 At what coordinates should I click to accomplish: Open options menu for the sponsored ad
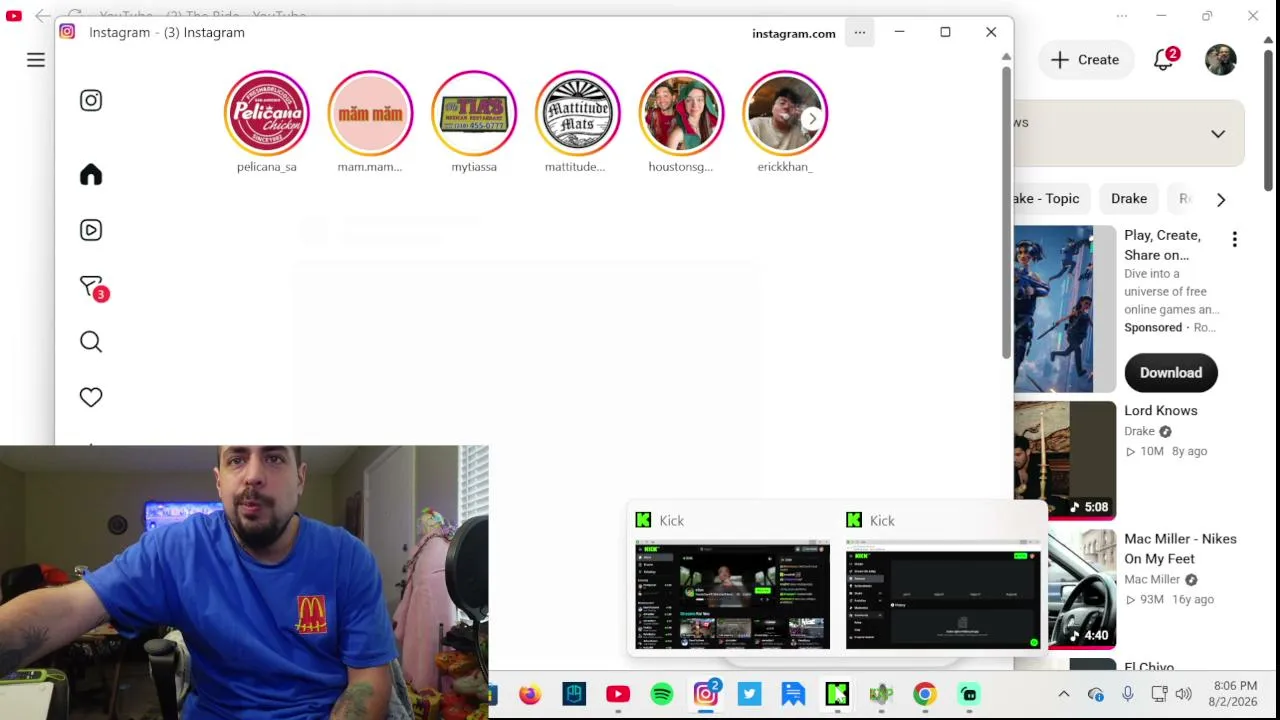[1235, 239]
